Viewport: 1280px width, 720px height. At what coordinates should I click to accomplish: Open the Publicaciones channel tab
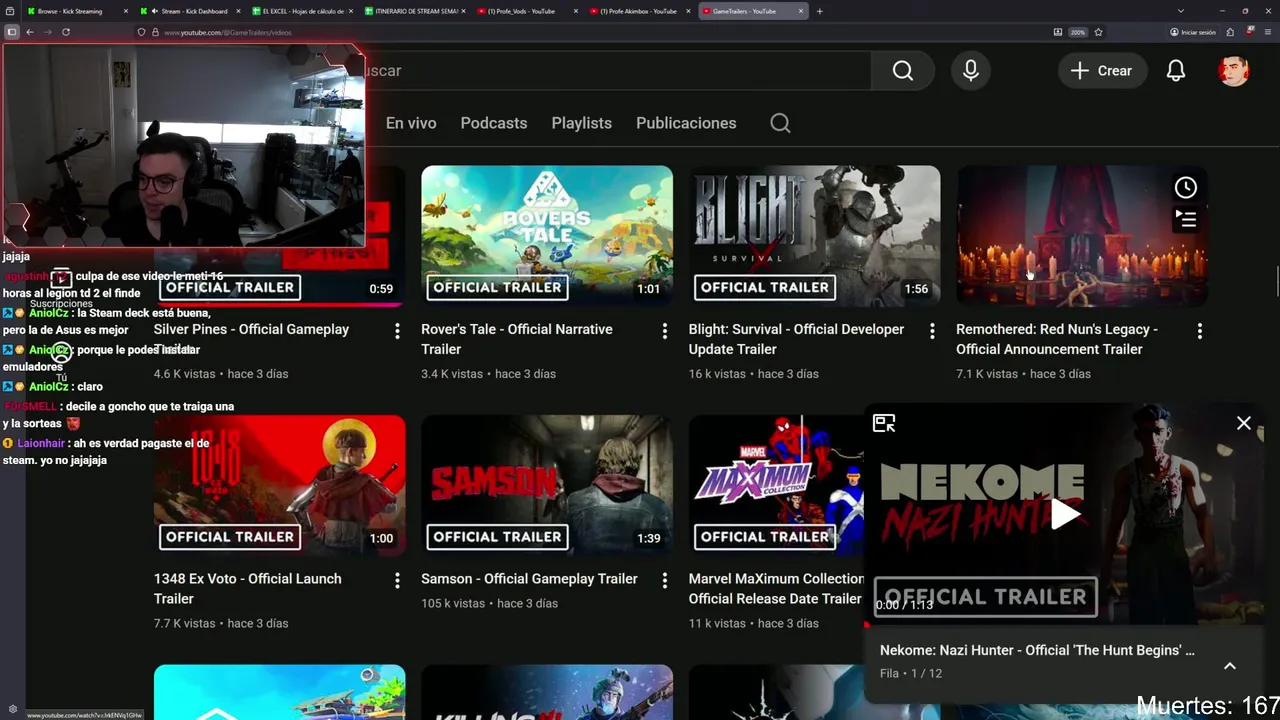coord(686,123)
